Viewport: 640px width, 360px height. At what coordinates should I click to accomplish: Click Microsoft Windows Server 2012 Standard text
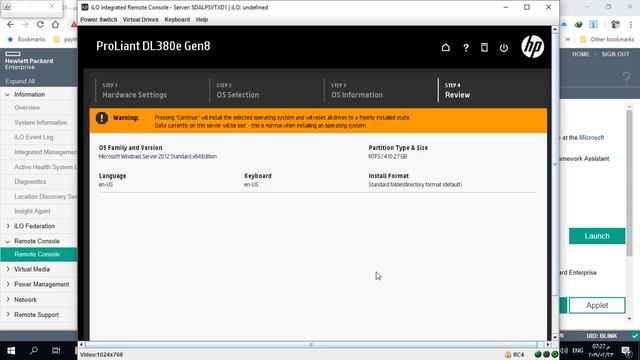tap(158, 156)
